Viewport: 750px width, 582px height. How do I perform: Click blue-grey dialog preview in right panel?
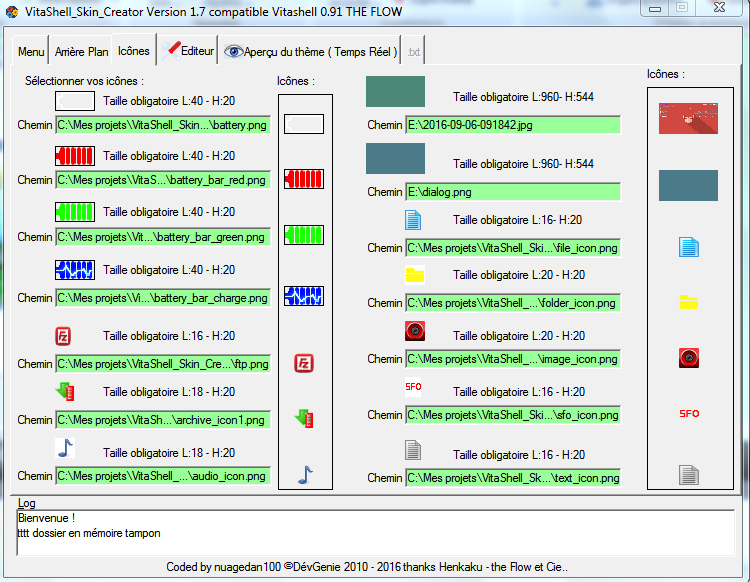(x=688, y=185)
